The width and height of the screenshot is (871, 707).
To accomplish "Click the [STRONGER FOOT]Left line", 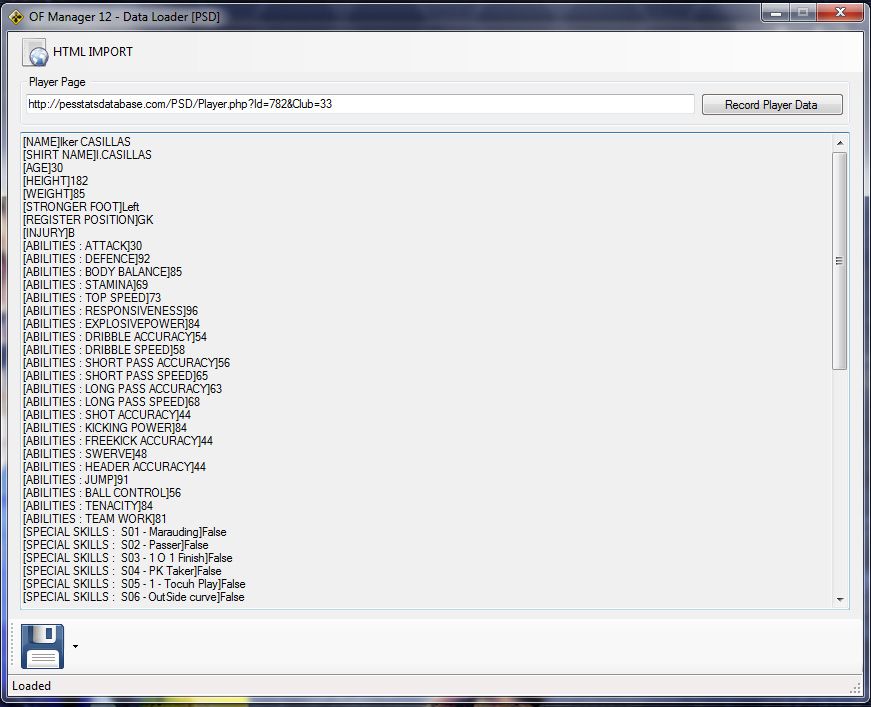I will (x=81, y=207).
